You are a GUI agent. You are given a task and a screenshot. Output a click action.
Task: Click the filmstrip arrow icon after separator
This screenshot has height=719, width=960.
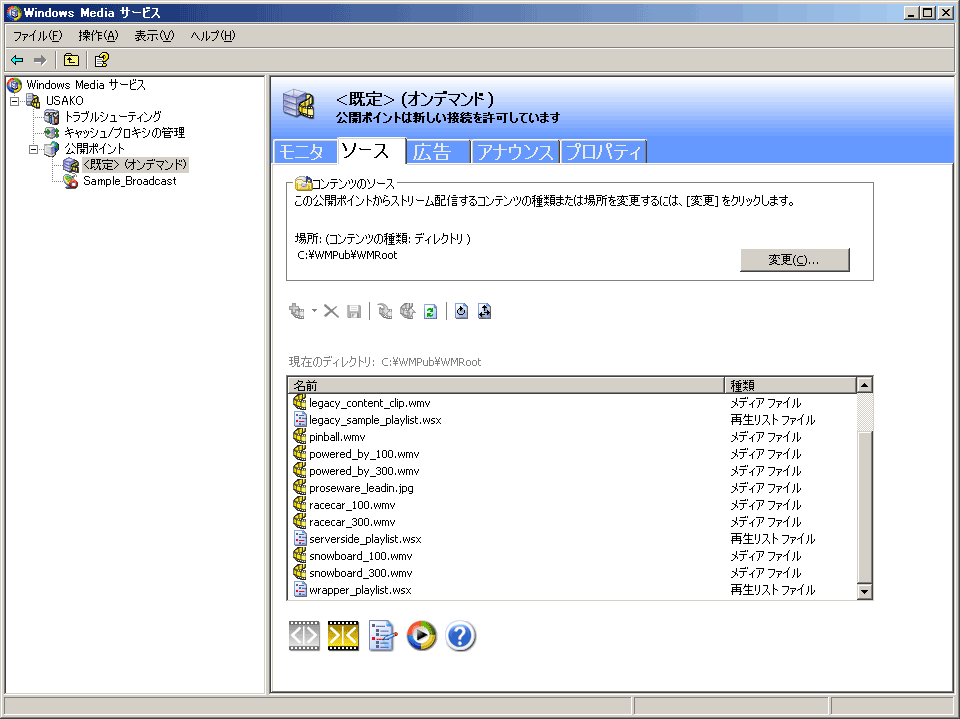tap(385, 311)
